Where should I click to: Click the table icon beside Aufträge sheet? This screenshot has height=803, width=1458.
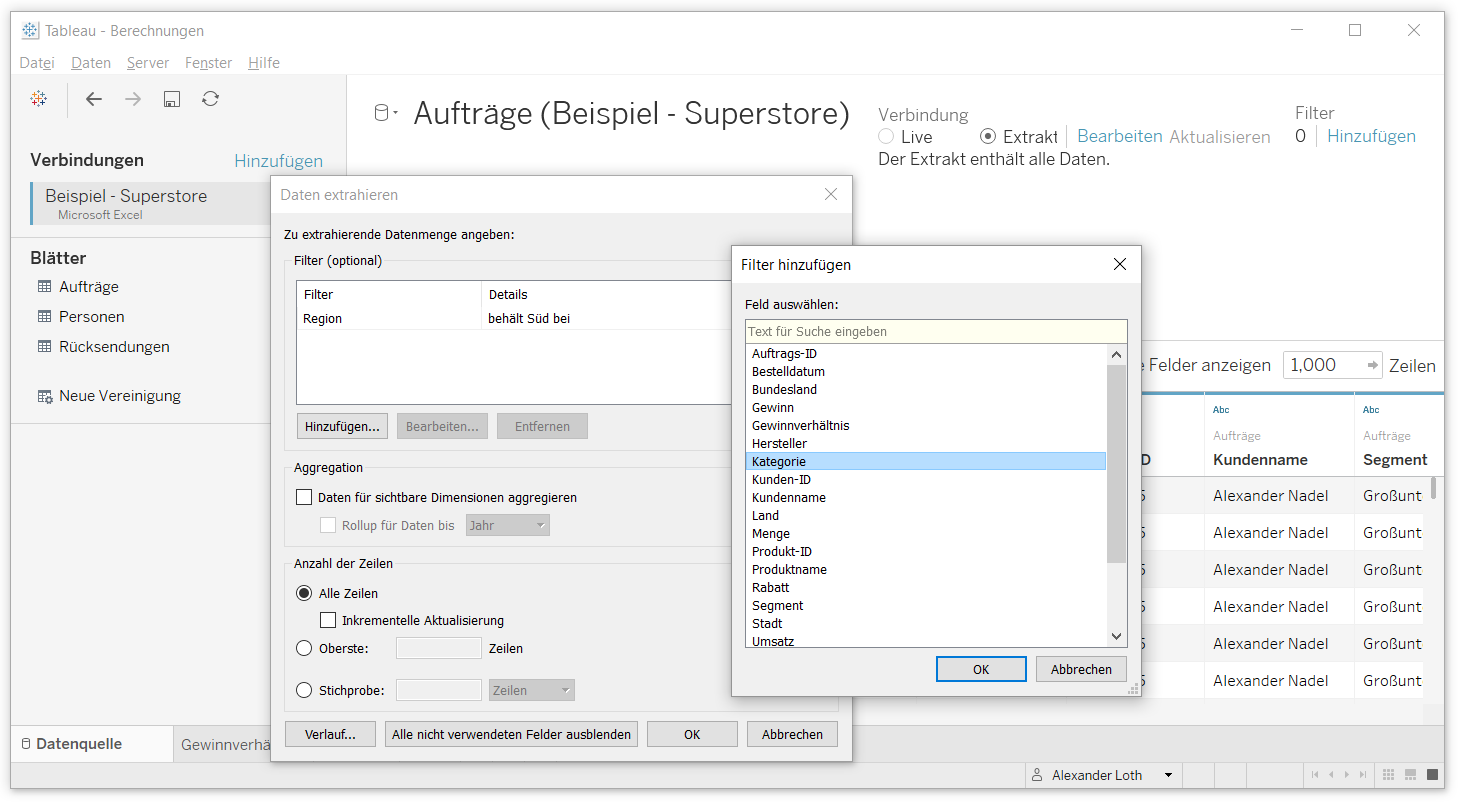tap(44, 287)
